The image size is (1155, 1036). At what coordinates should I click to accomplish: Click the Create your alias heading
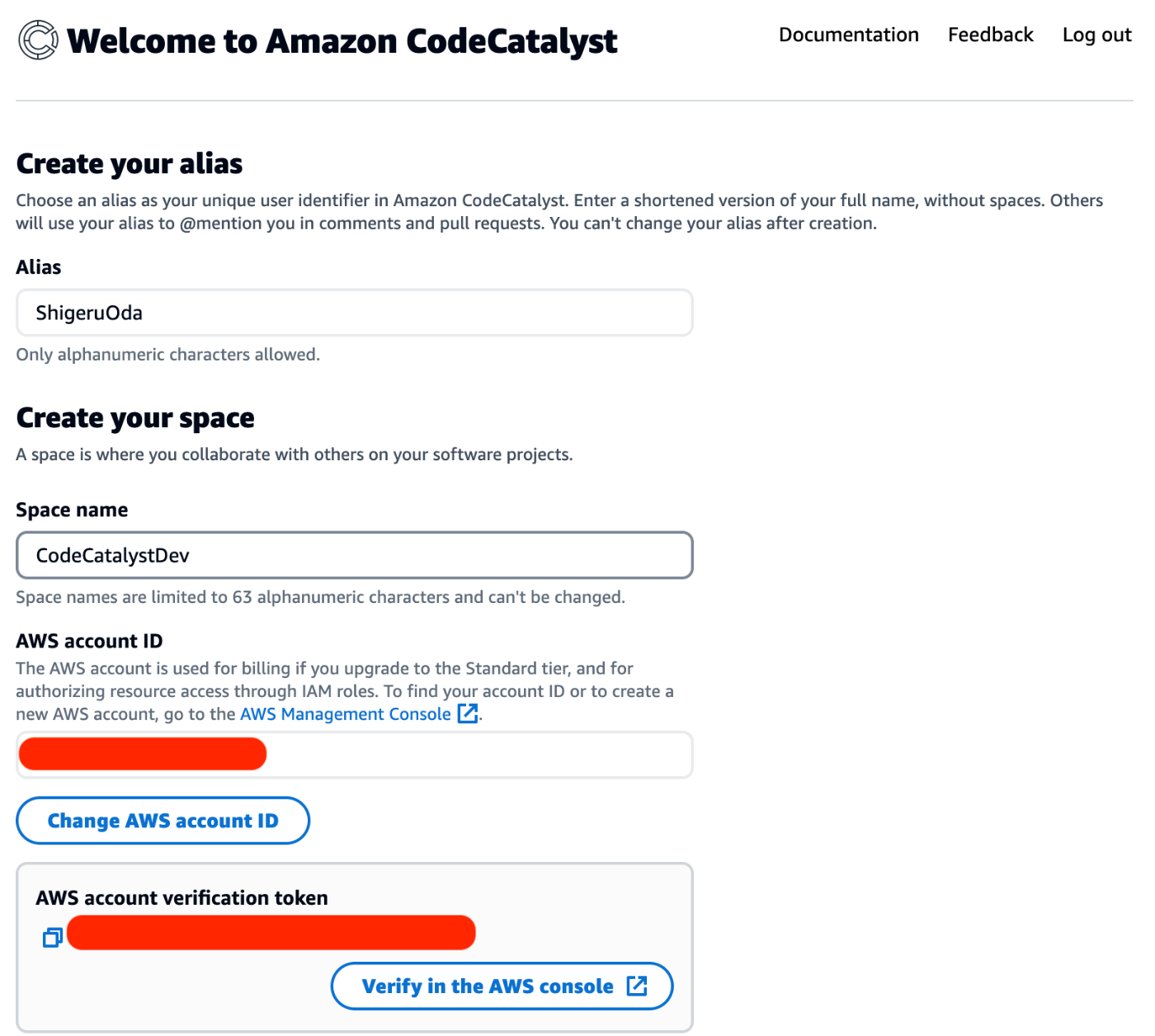tap(130, 164)
